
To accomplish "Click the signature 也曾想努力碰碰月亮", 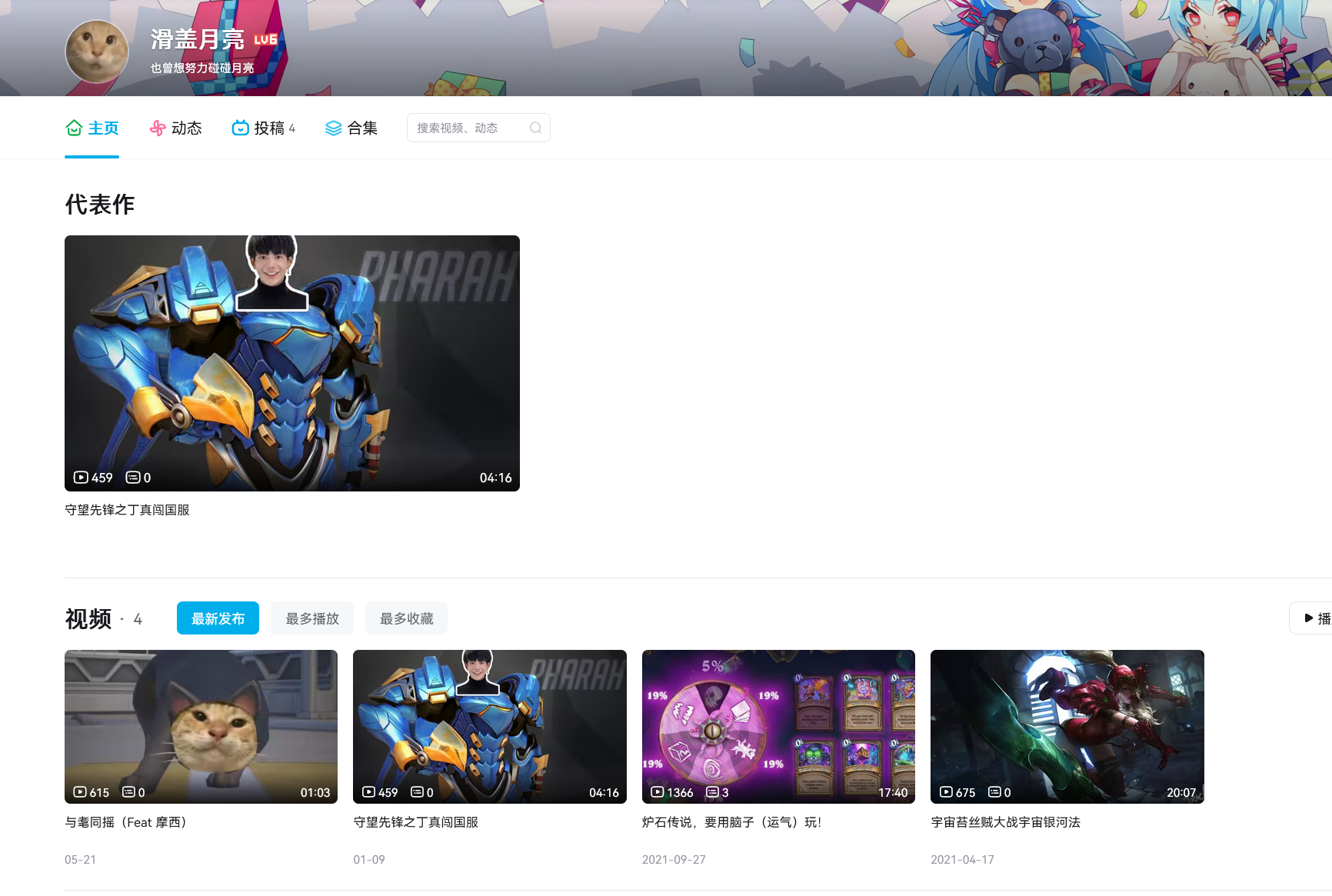I will [202, 68].
